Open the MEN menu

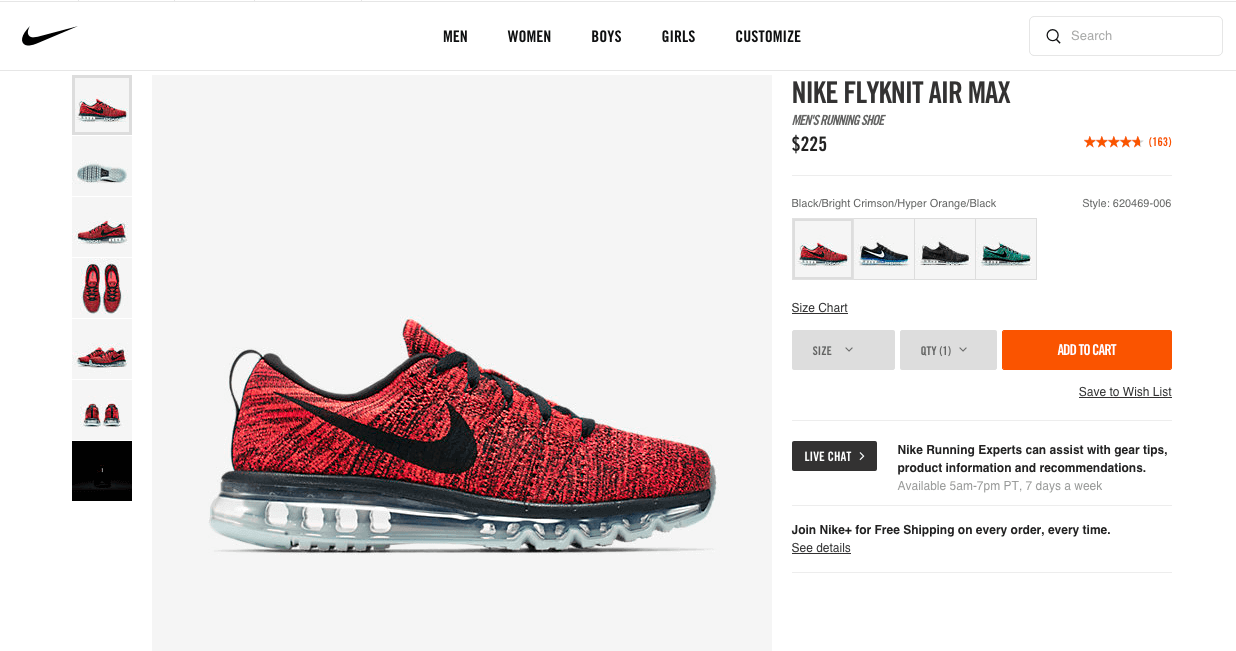(x=455, y=36)
